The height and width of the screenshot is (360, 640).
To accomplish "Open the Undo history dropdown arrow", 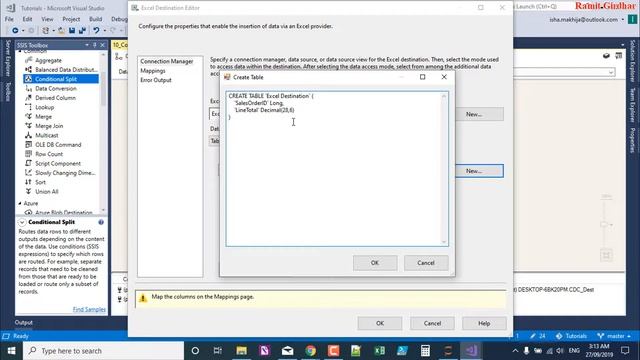I will coord(104,31).
